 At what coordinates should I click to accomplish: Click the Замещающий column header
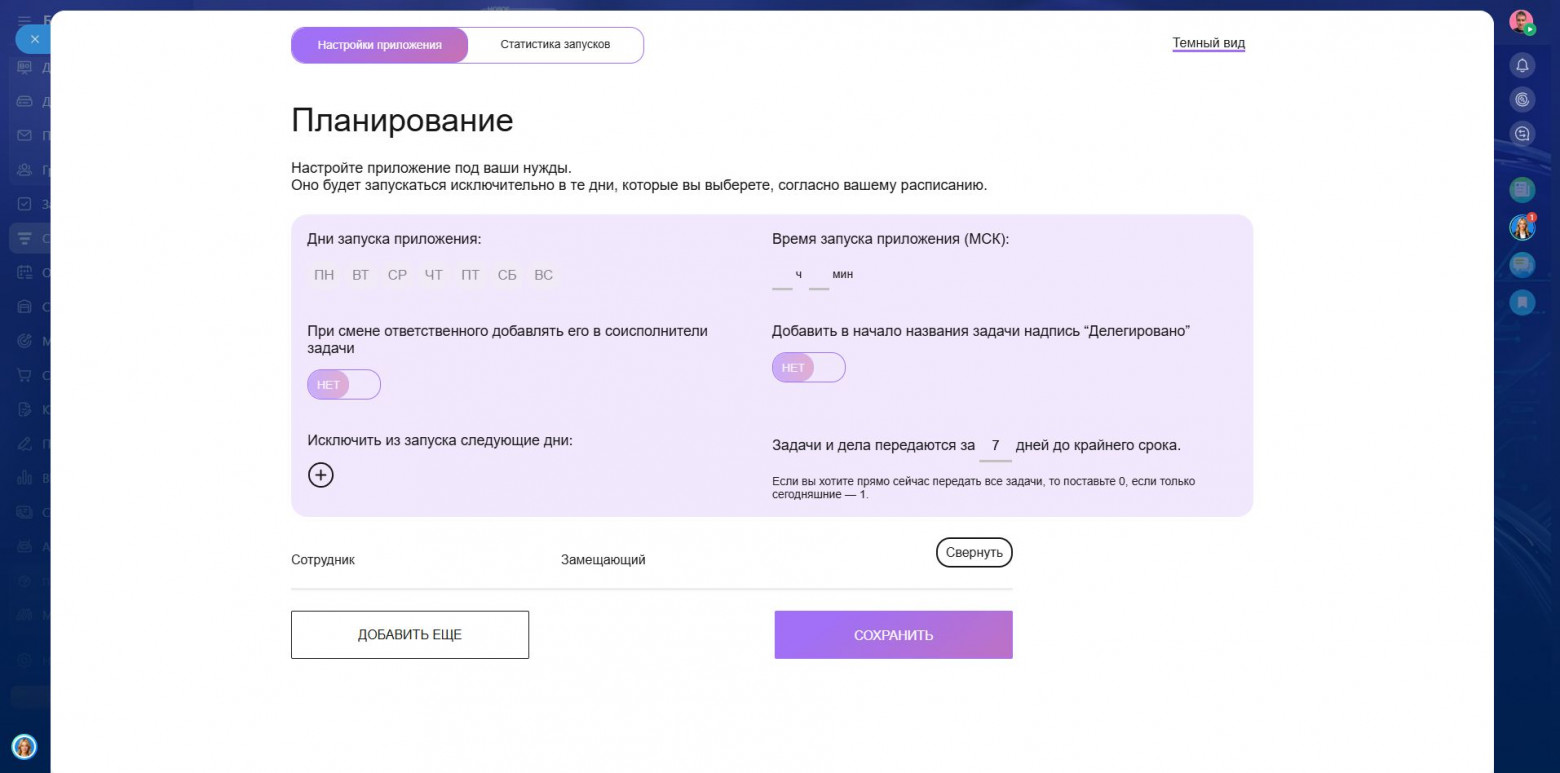(x=603, y=560)
